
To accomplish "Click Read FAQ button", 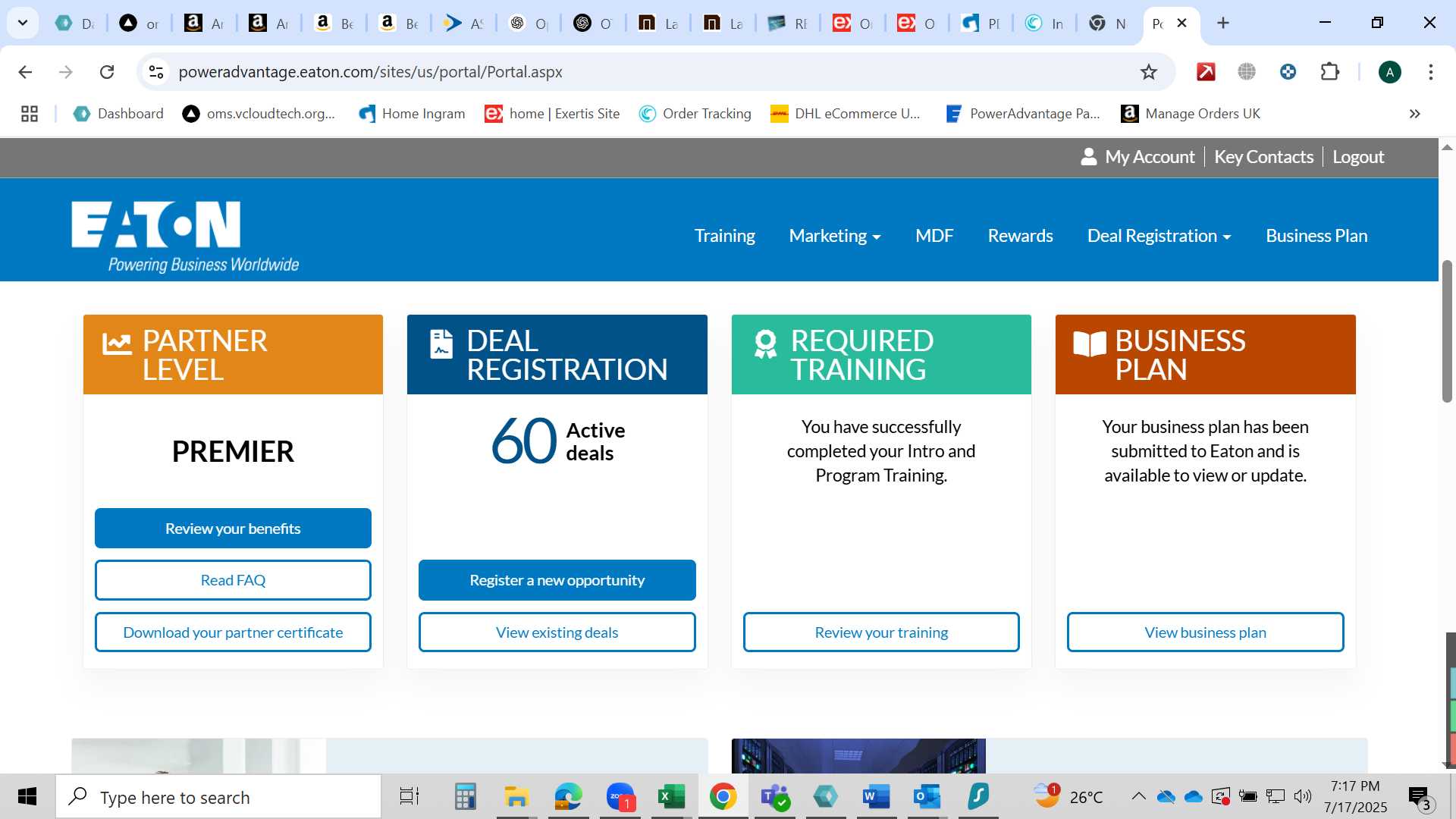I will (233, 580).
